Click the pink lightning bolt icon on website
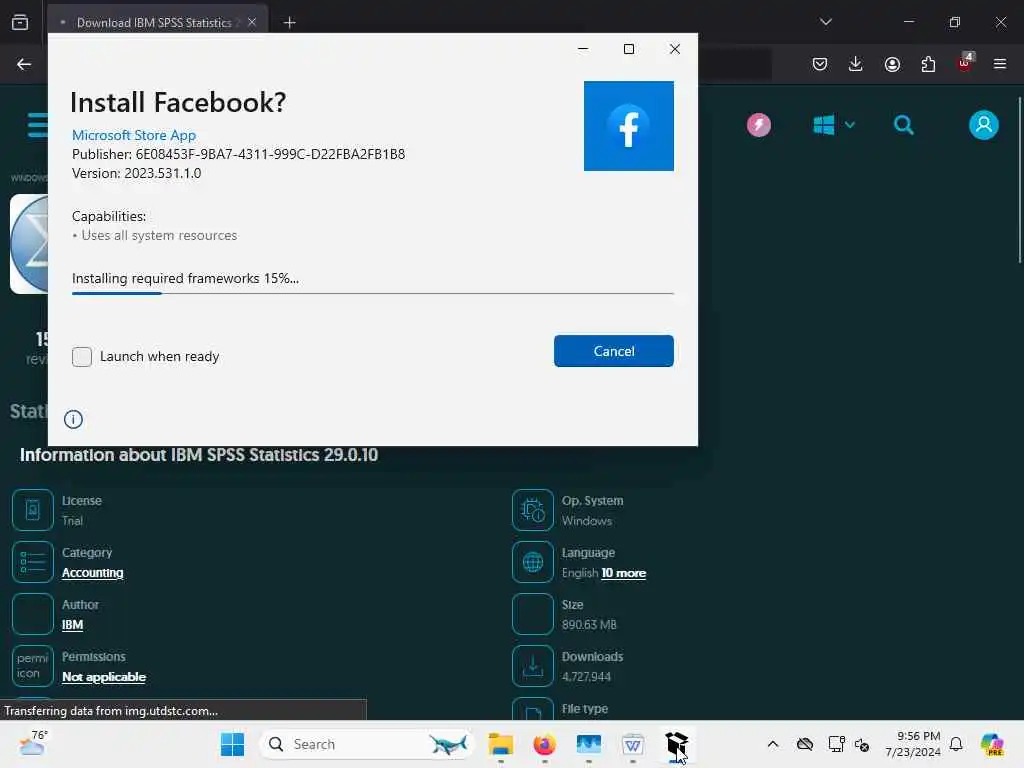The width and height of the screenshot is (1024, 768). tap(759, 125)
